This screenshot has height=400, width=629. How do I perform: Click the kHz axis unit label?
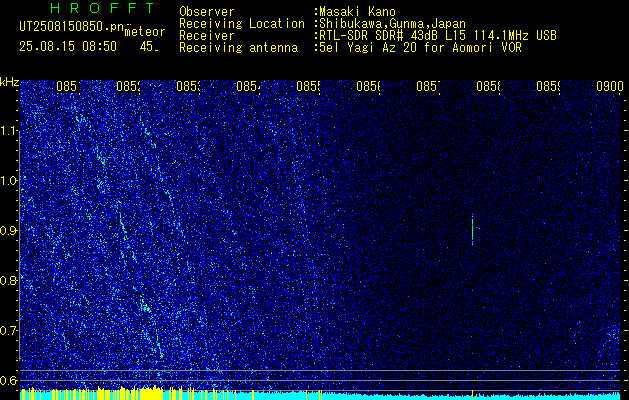pos(10,83)
